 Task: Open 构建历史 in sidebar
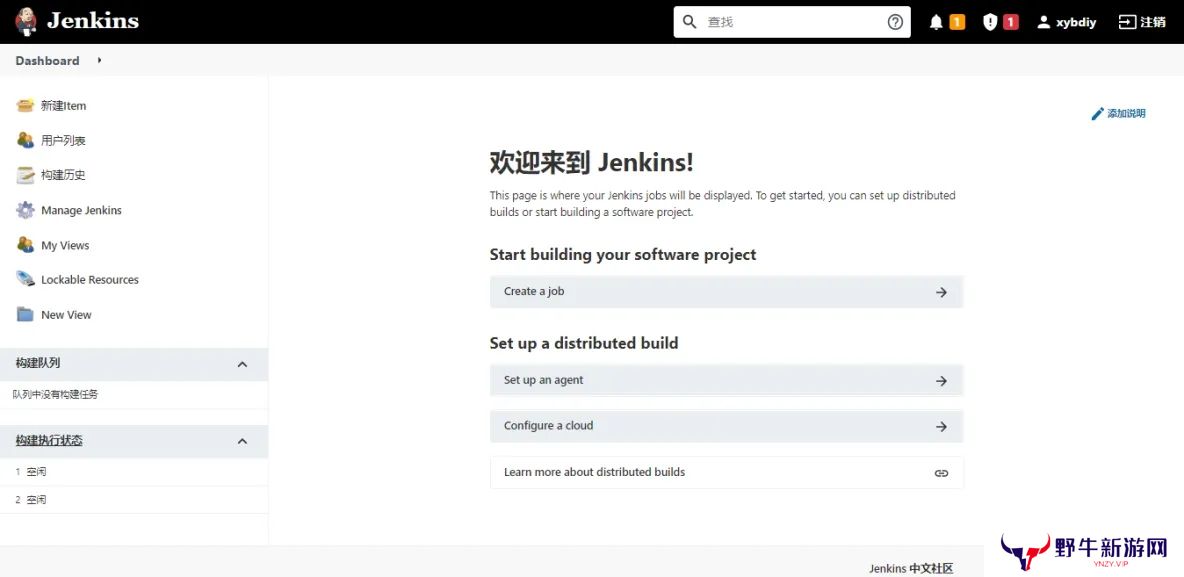coord(63,175)
